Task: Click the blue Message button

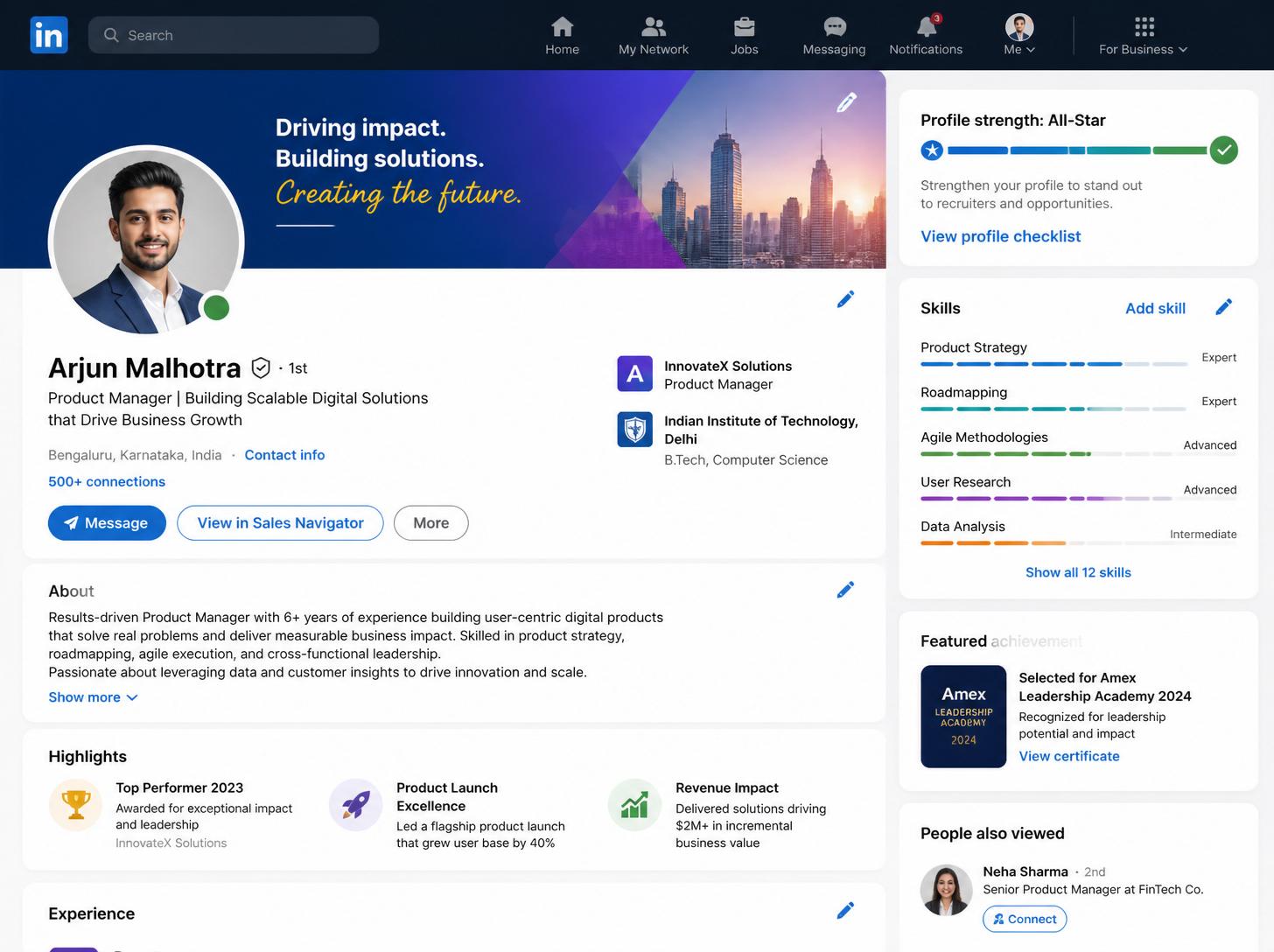Action: (x=107, y=523)
